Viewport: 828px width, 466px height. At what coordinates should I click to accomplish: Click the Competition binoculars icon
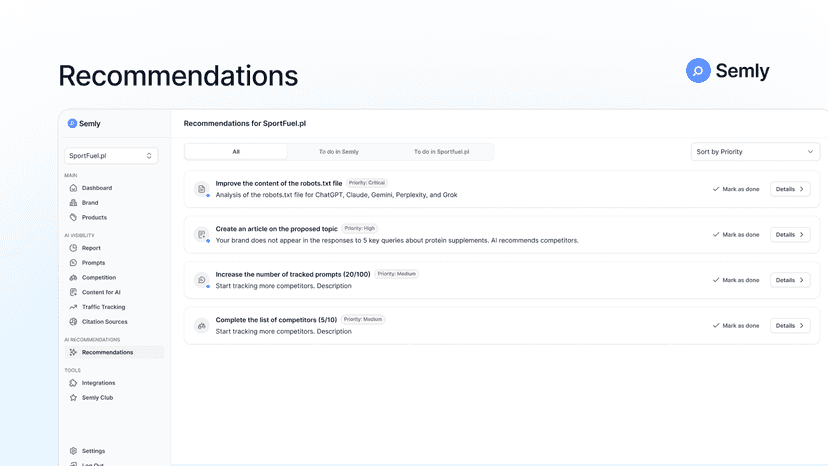click(x=73, y=278)
